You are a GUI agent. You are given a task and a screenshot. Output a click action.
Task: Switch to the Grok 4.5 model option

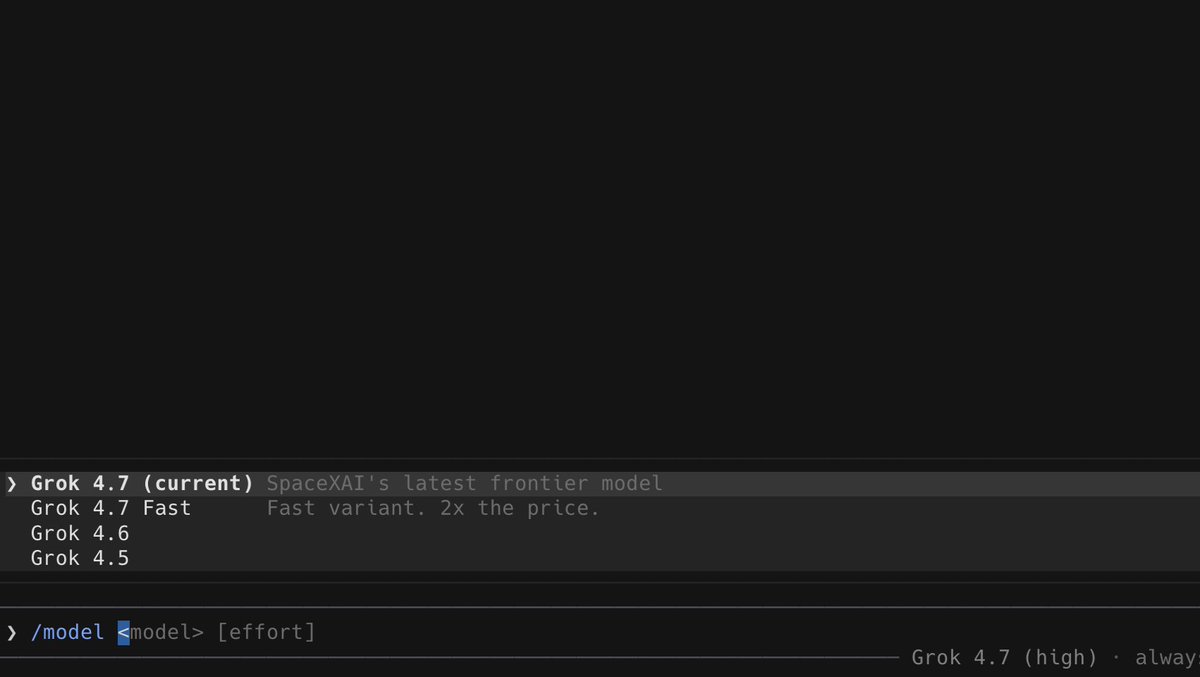(600, 558)
